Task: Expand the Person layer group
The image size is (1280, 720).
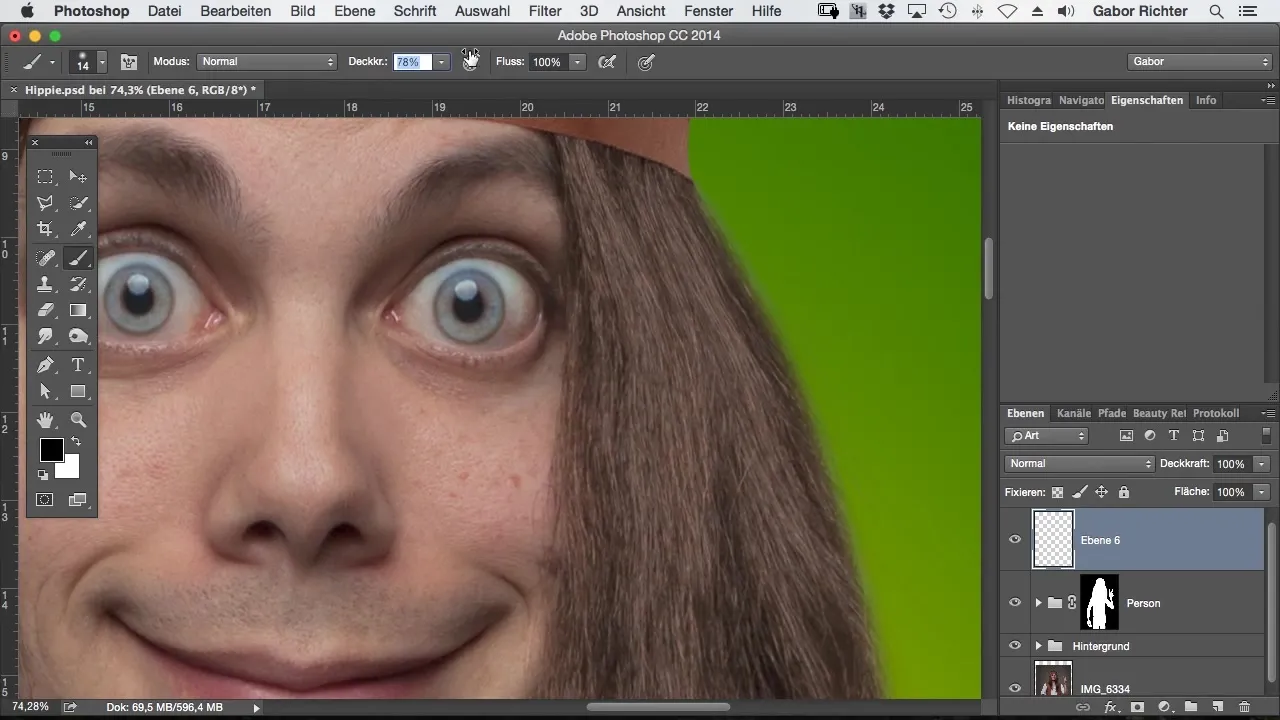Action: point(1038,603)
